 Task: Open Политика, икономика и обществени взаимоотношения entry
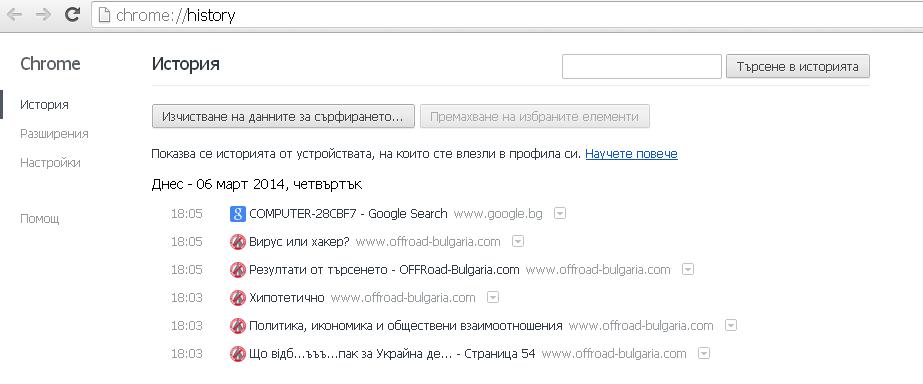point(406,326)
